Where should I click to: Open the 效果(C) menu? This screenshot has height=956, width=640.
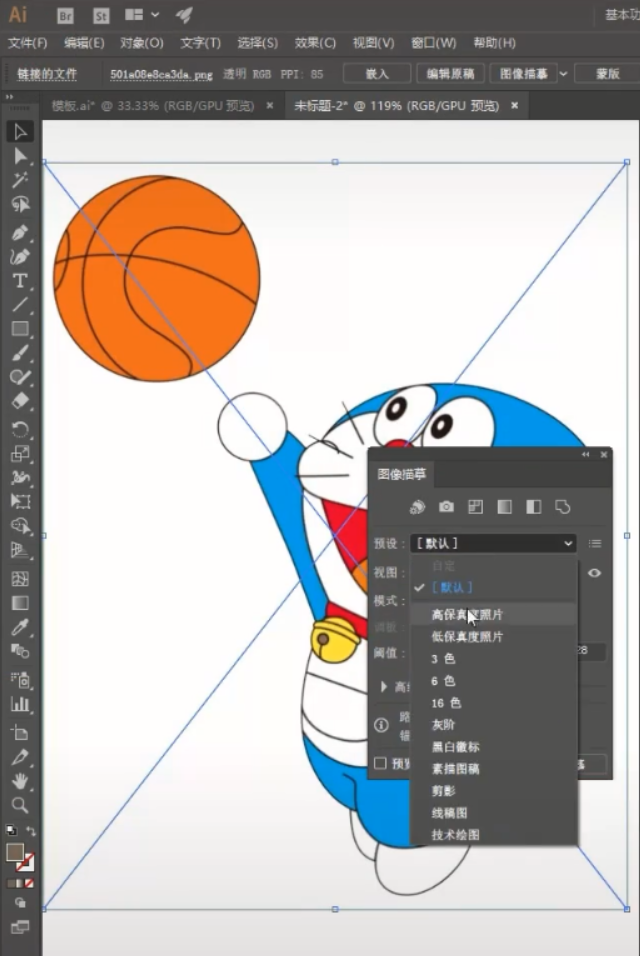[315, 43]
